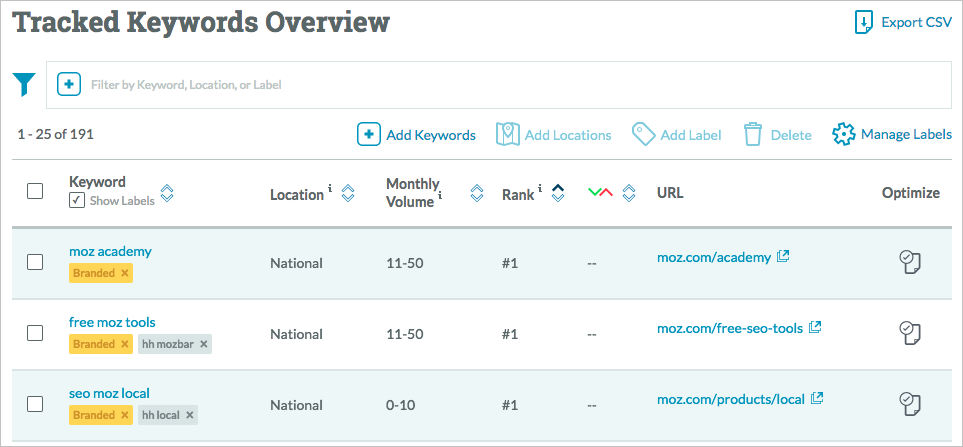Click the Export CSV download icon
This screenshot has width=963, height=447.
pos(864,22)
